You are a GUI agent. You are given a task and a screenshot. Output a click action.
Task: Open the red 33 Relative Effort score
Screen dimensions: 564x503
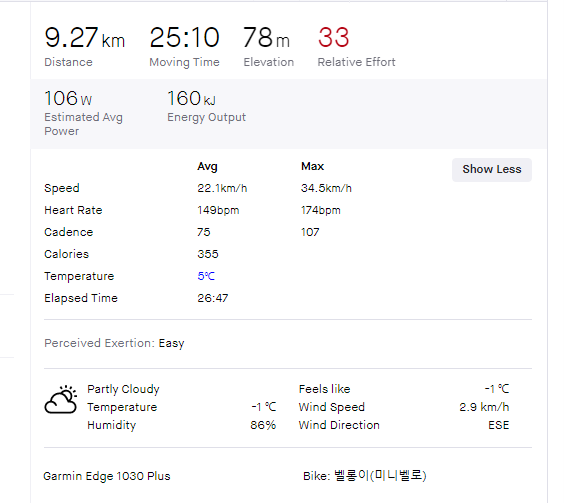[333, 37]
